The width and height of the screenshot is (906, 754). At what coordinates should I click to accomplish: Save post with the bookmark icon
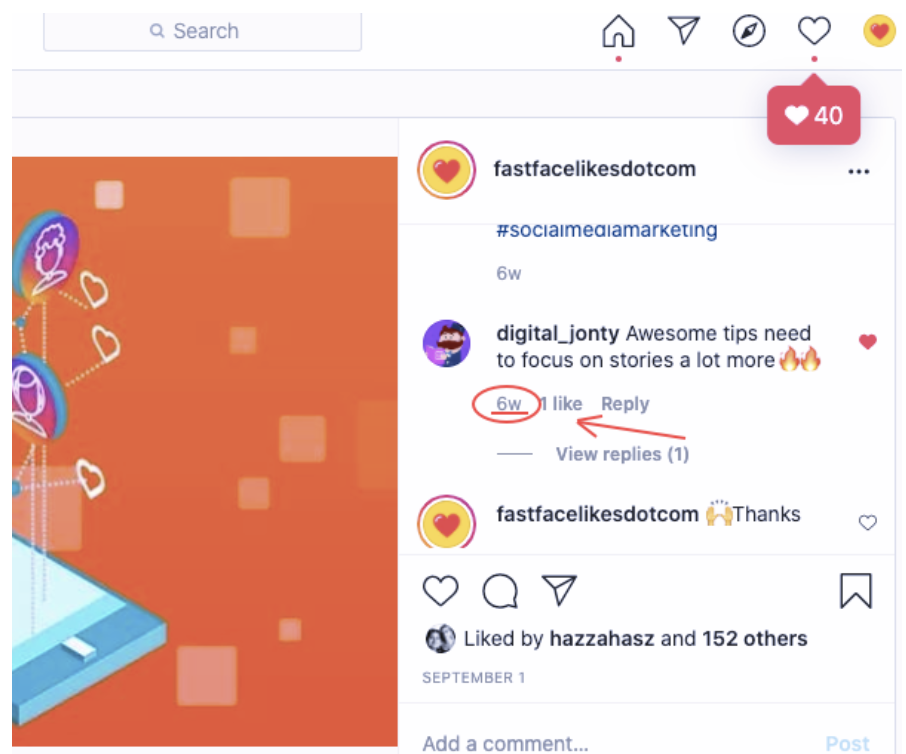(x=856, y=590)
